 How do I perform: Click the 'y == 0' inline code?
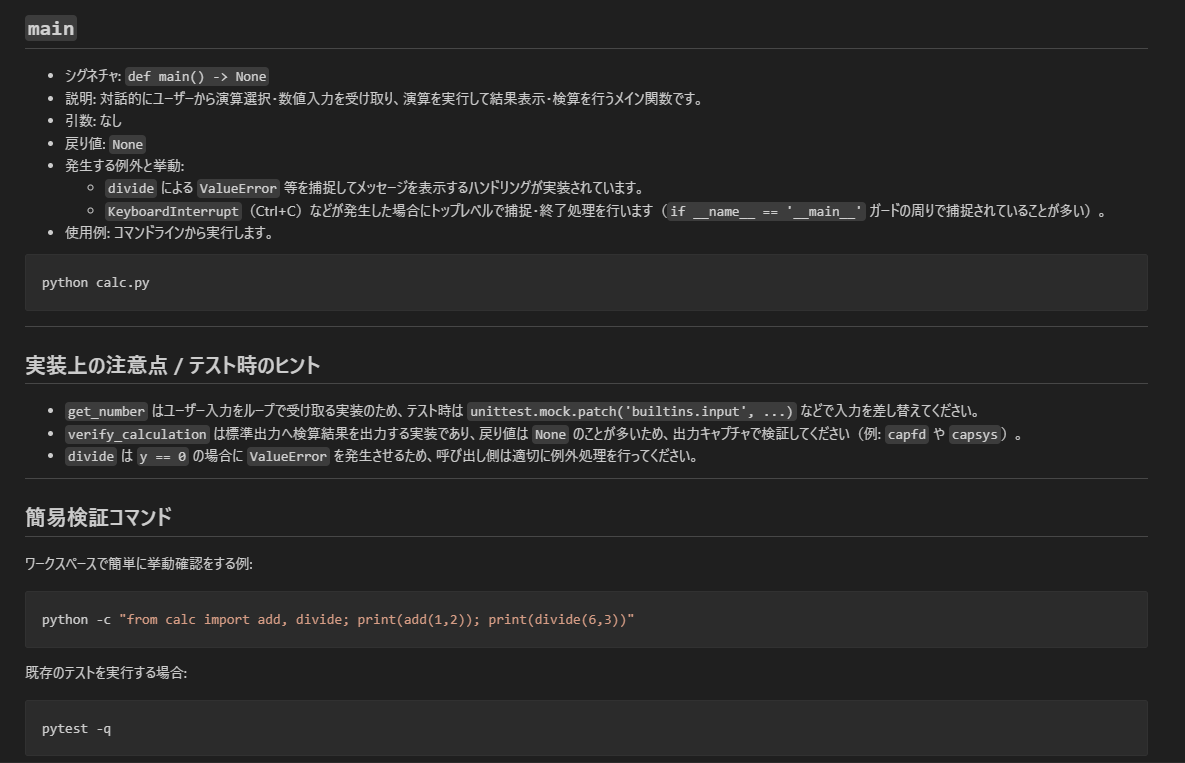pos(162,456)
